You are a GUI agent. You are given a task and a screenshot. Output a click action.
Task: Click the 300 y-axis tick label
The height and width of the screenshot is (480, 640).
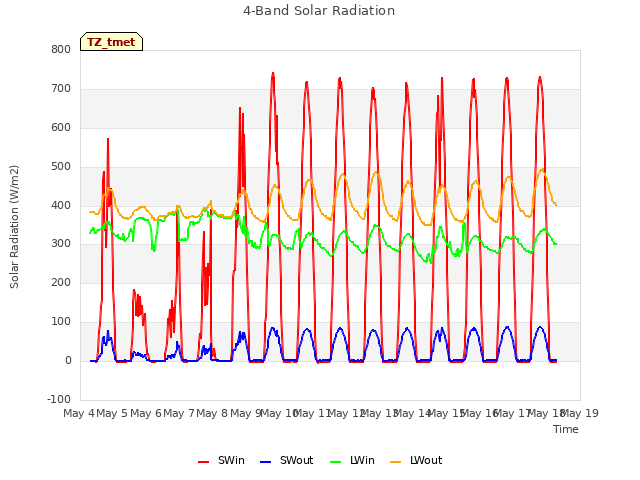[x=61, y=244]
